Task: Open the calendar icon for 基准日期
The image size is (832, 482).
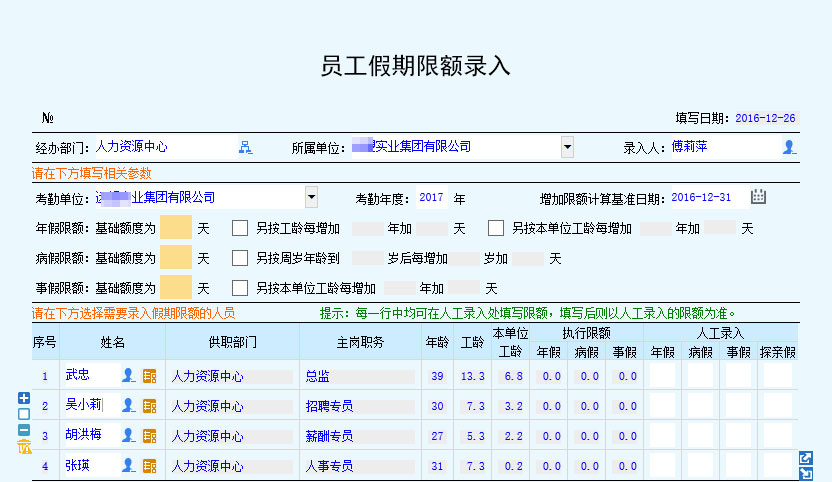Action: point(758,197)
